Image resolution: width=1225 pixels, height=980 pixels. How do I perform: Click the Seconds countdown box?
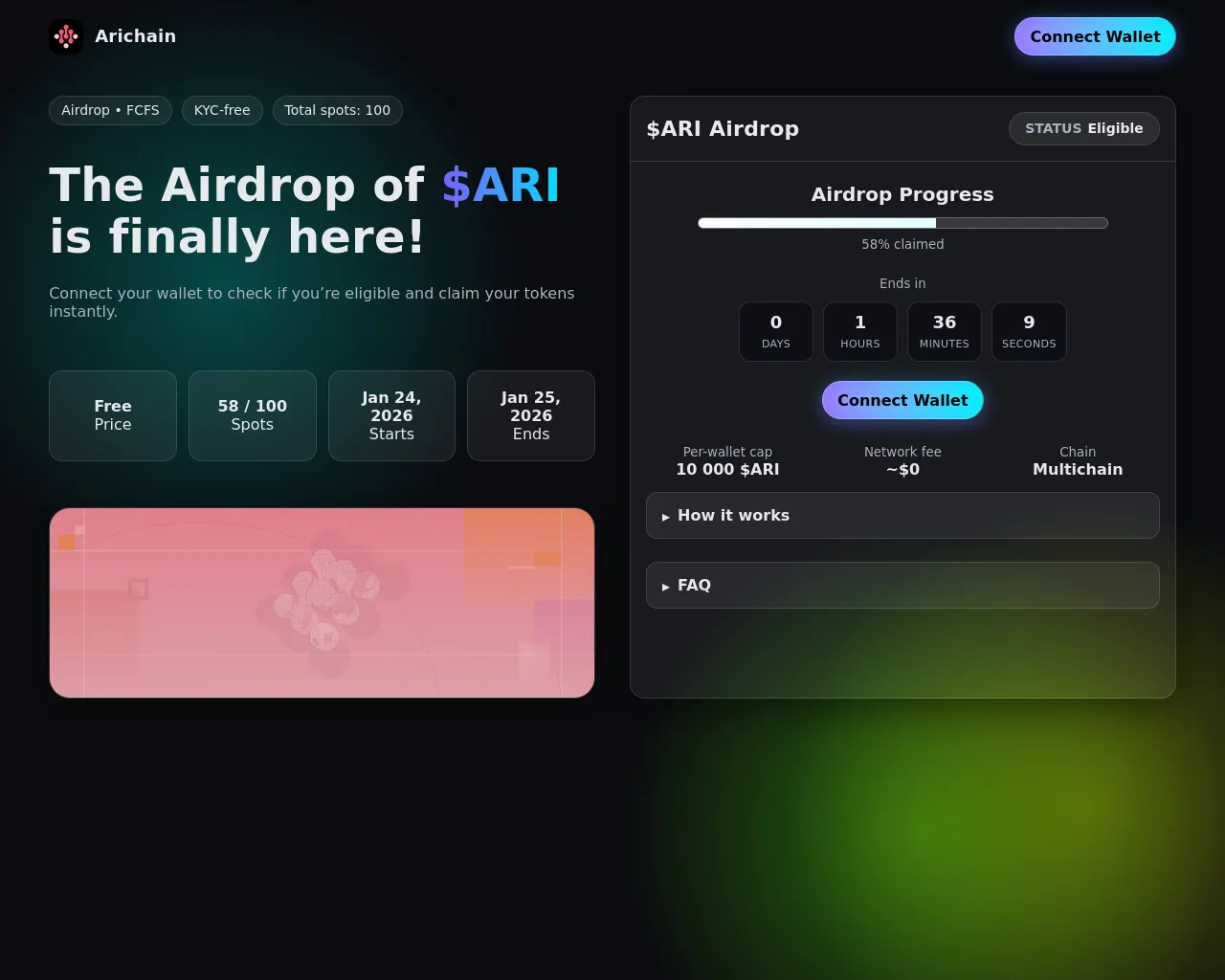1029,332
